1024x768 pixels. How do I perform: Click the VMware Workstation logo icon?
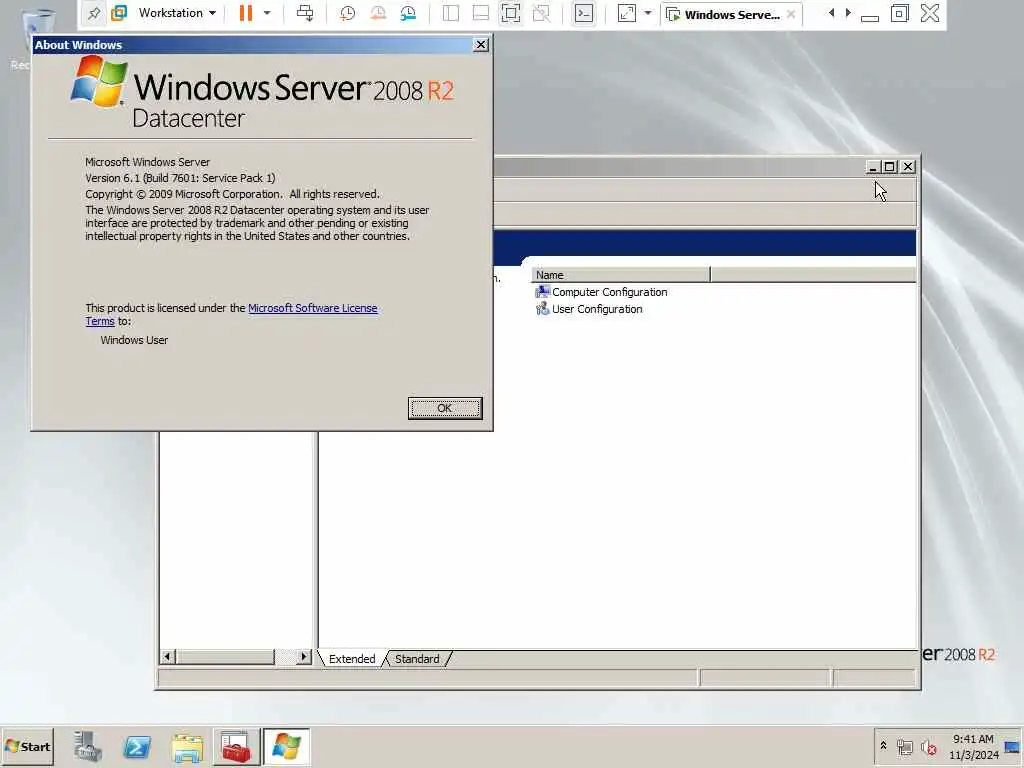pos(119,13)
